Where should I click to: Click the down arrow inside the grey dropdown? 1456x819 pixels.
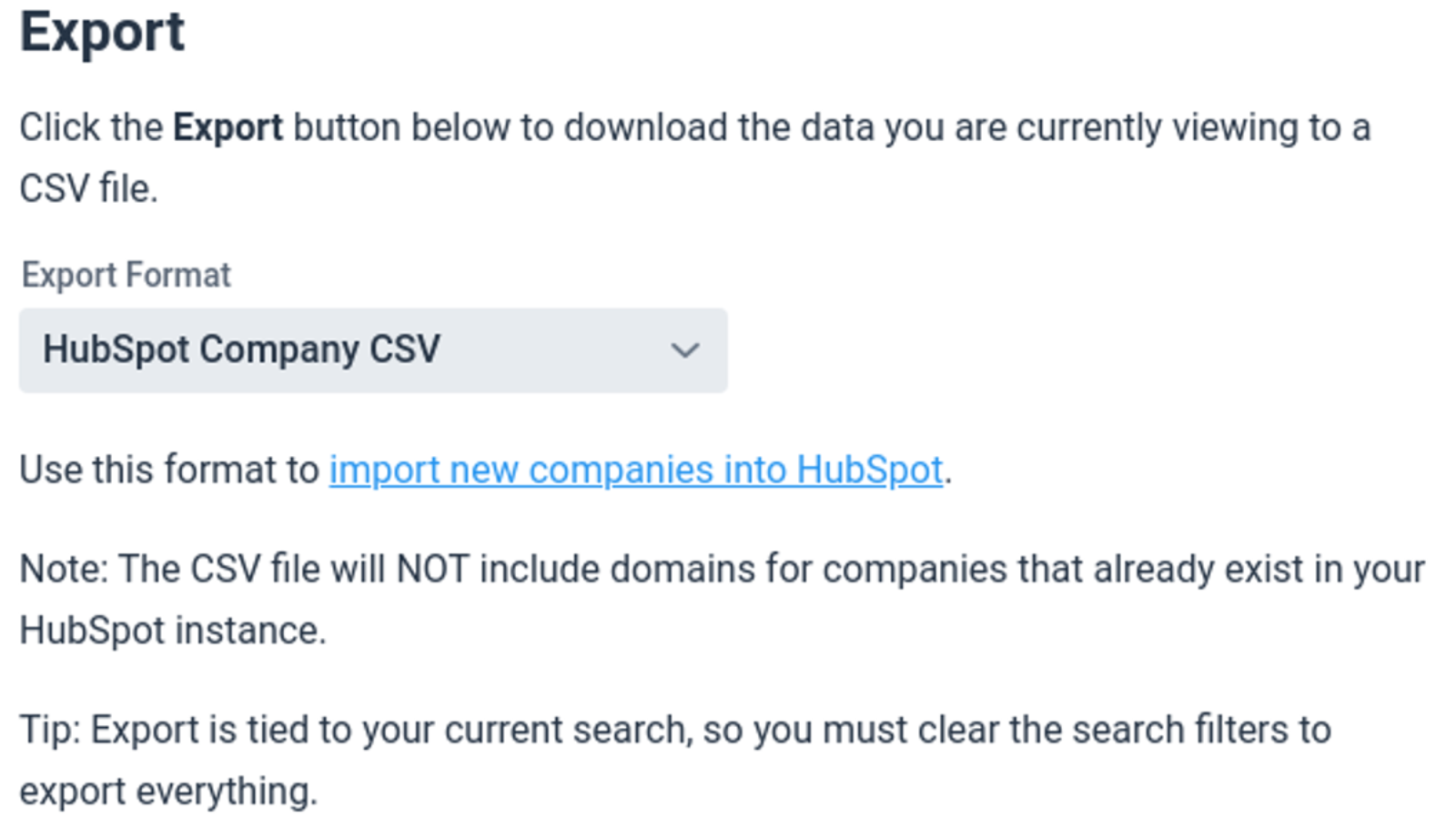(x=686, y=350)
